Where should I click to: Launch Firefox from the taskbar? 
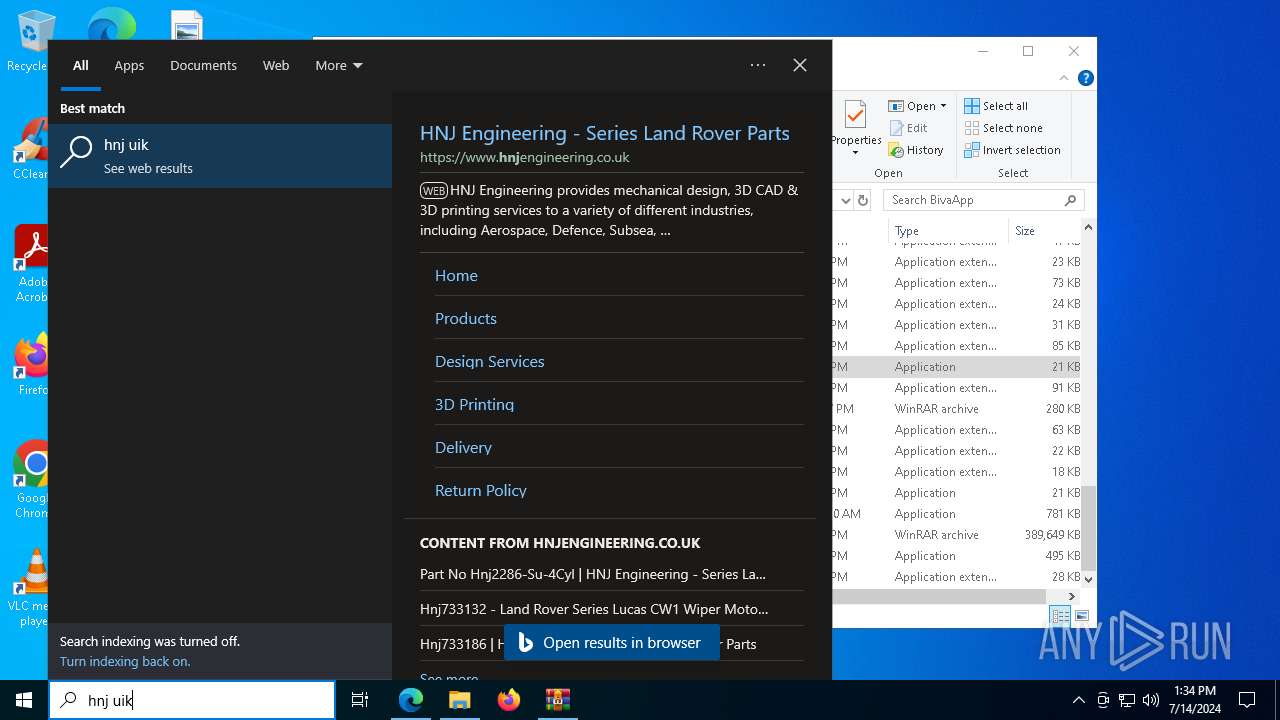click(x=509, y=700)
